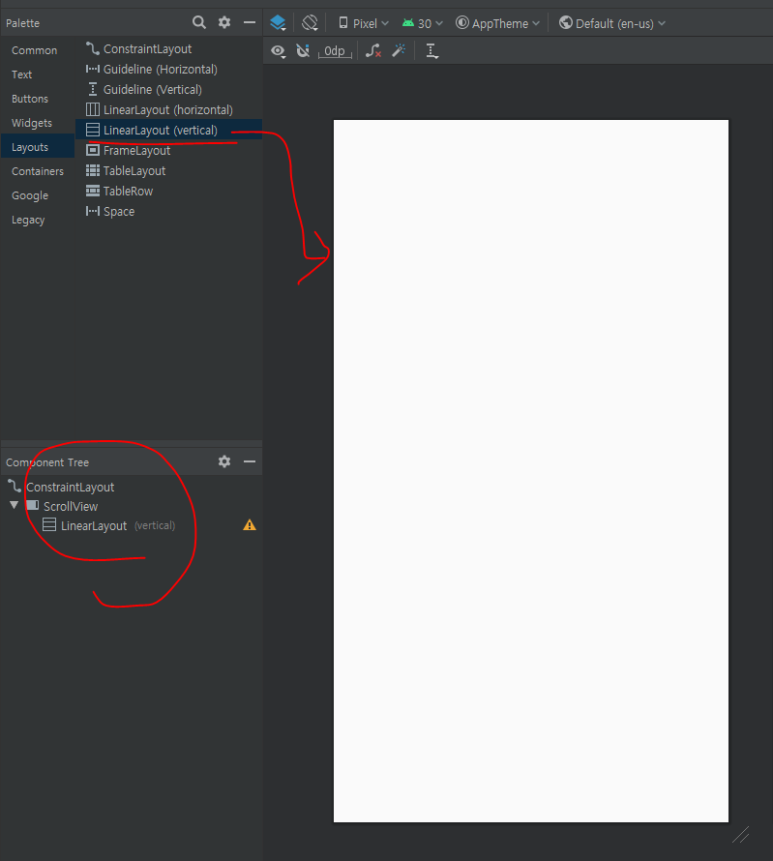Select the Legacy palette category
This screenshot has height=861, width=773.
click(x=28, y=220)
